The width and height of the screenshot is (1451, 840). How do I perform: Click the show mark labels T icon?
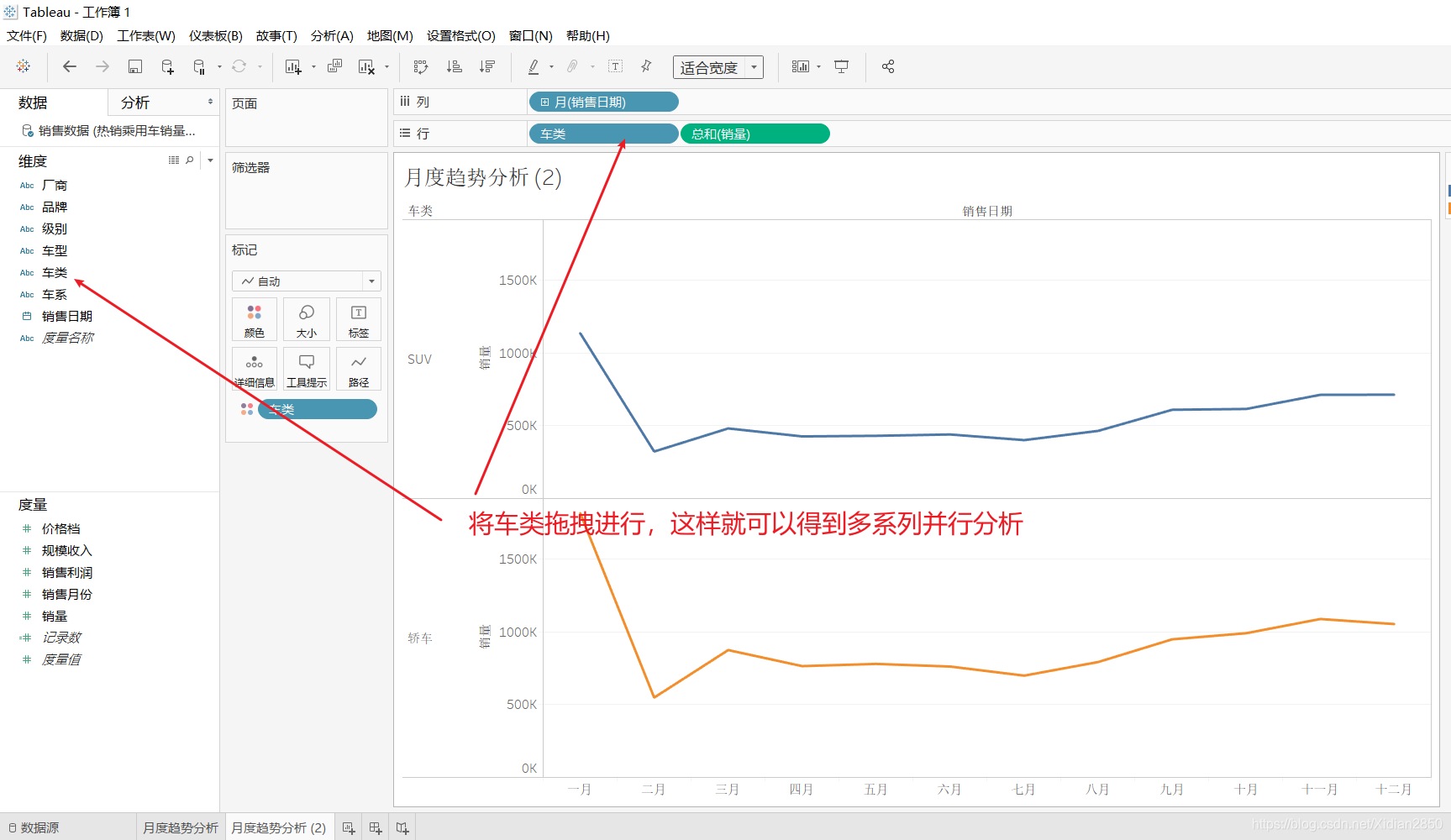point(615,66)
